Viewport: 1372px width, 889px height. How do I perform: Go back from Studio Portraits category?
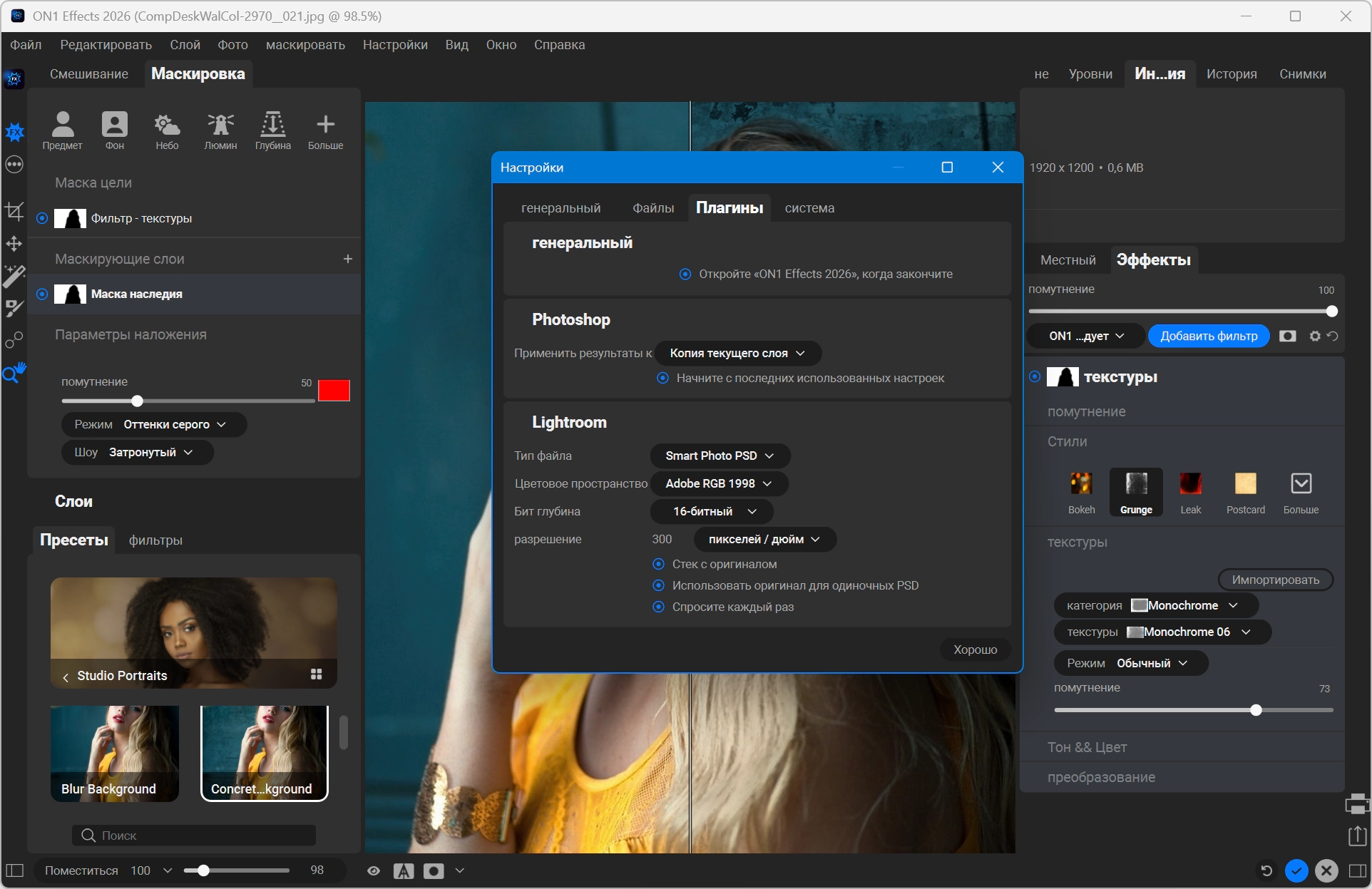coord(66,677)
